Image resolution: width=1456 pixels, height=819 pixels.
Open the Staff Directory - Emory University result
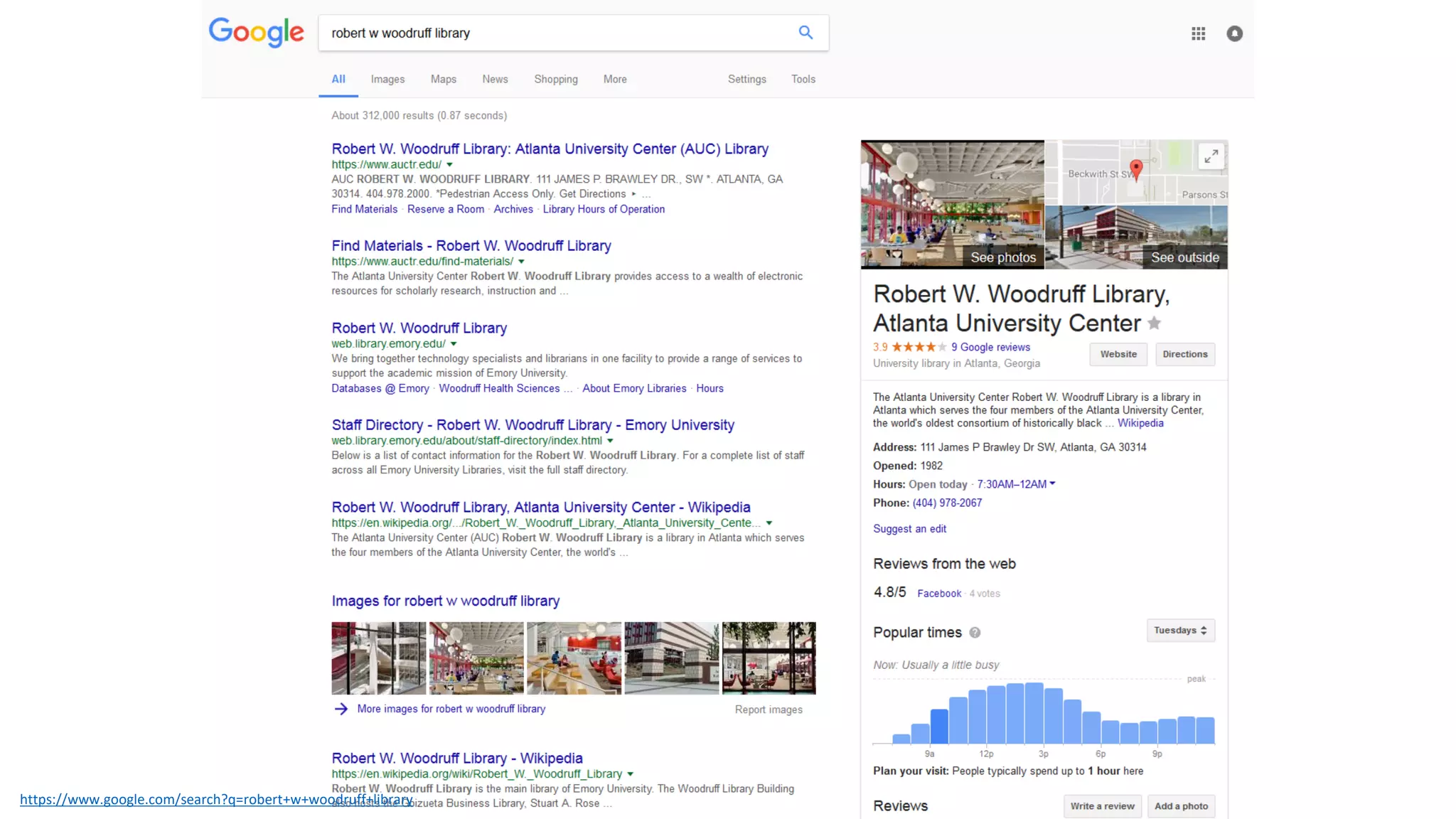point(532,424)
